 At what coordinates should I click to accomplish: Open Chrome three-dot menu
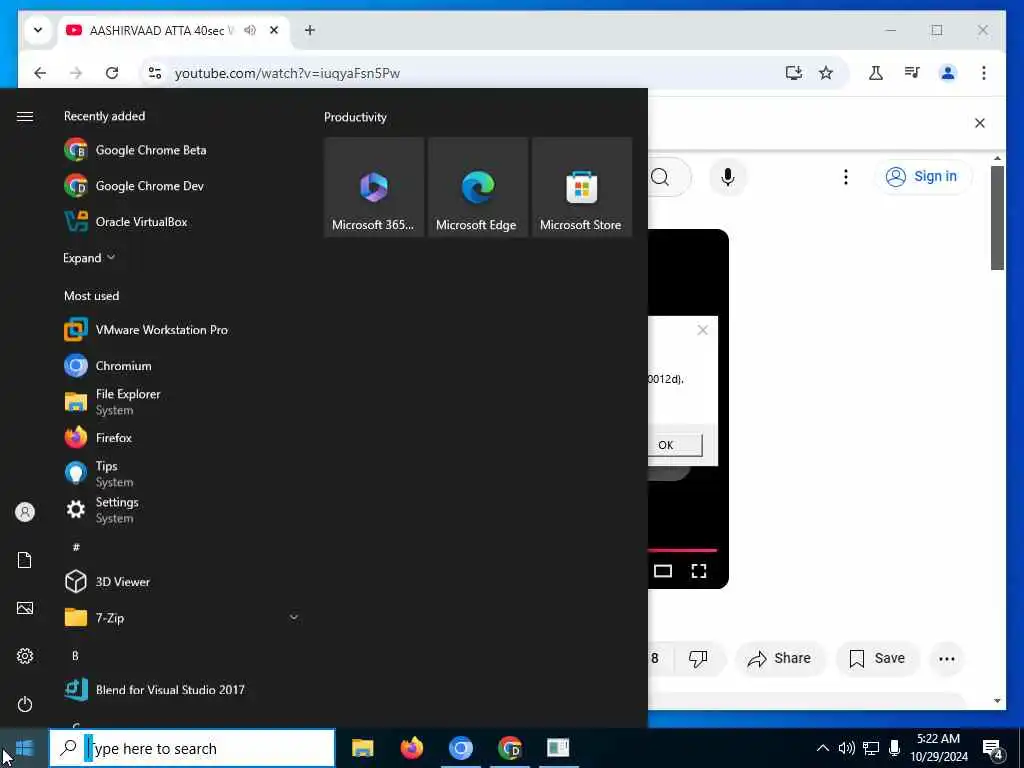(x=984, y=73)
